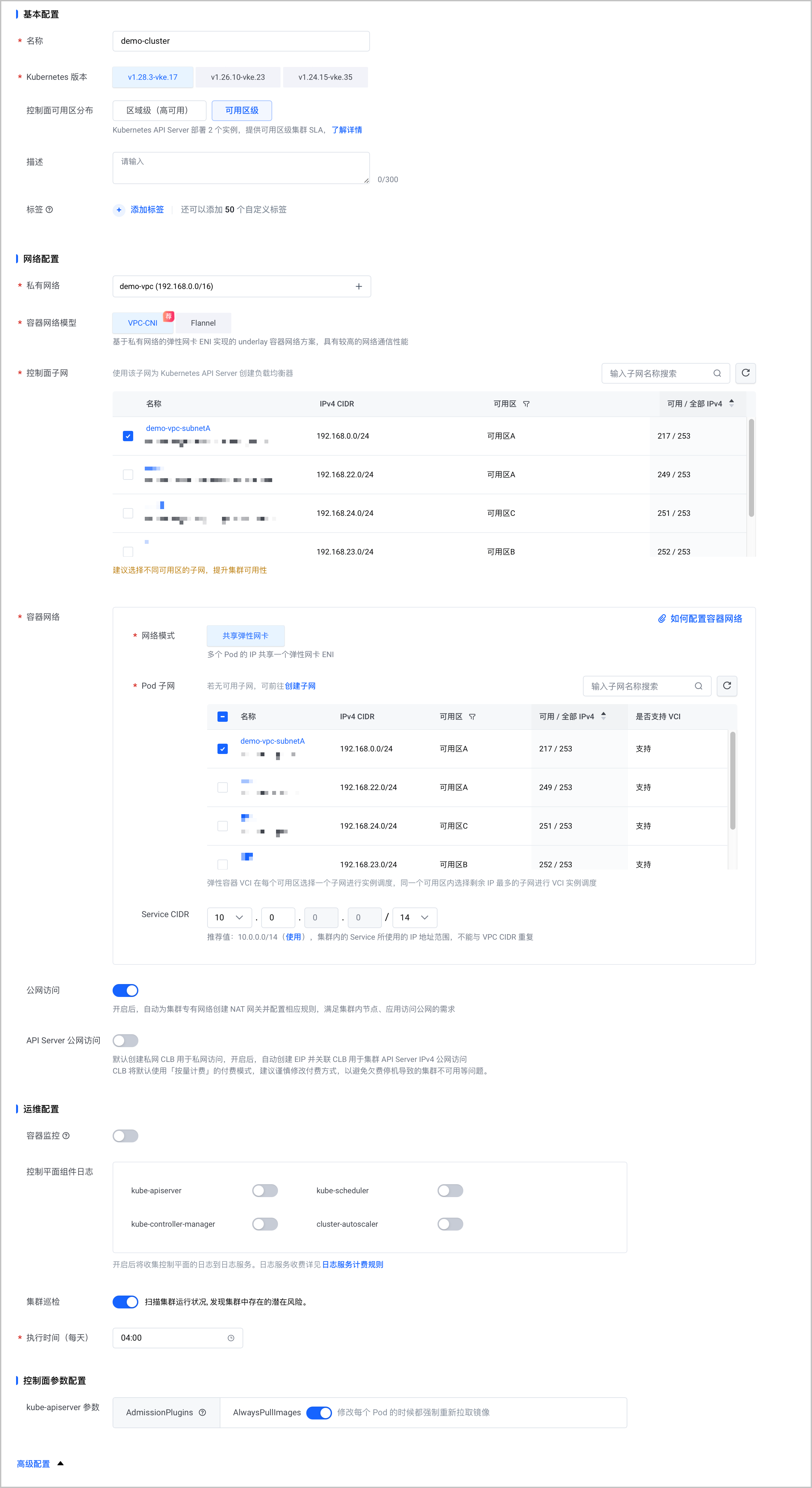Select the VPC-CNI network model

click(143, 323)
